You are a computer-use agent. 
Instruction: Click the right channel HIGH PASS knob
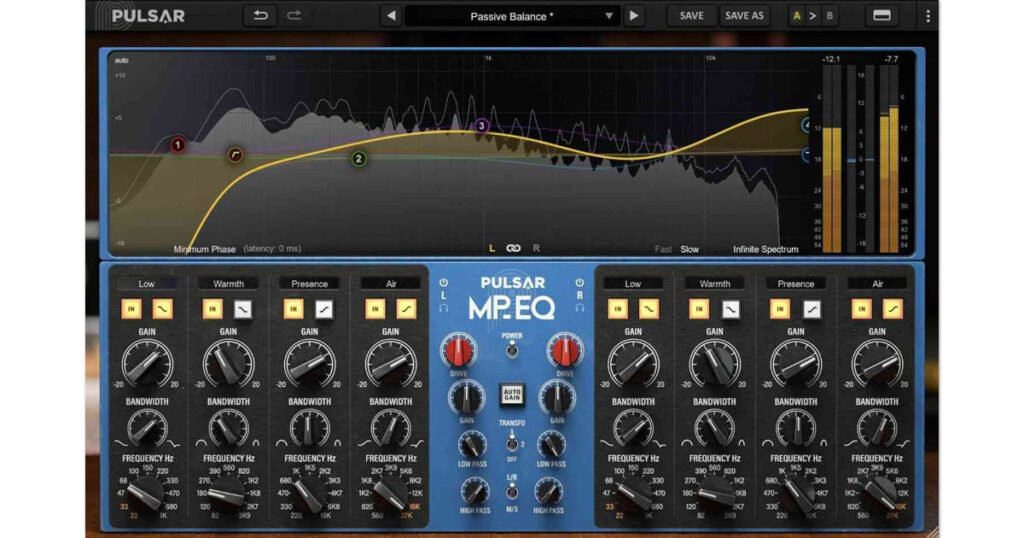point(548,491)
